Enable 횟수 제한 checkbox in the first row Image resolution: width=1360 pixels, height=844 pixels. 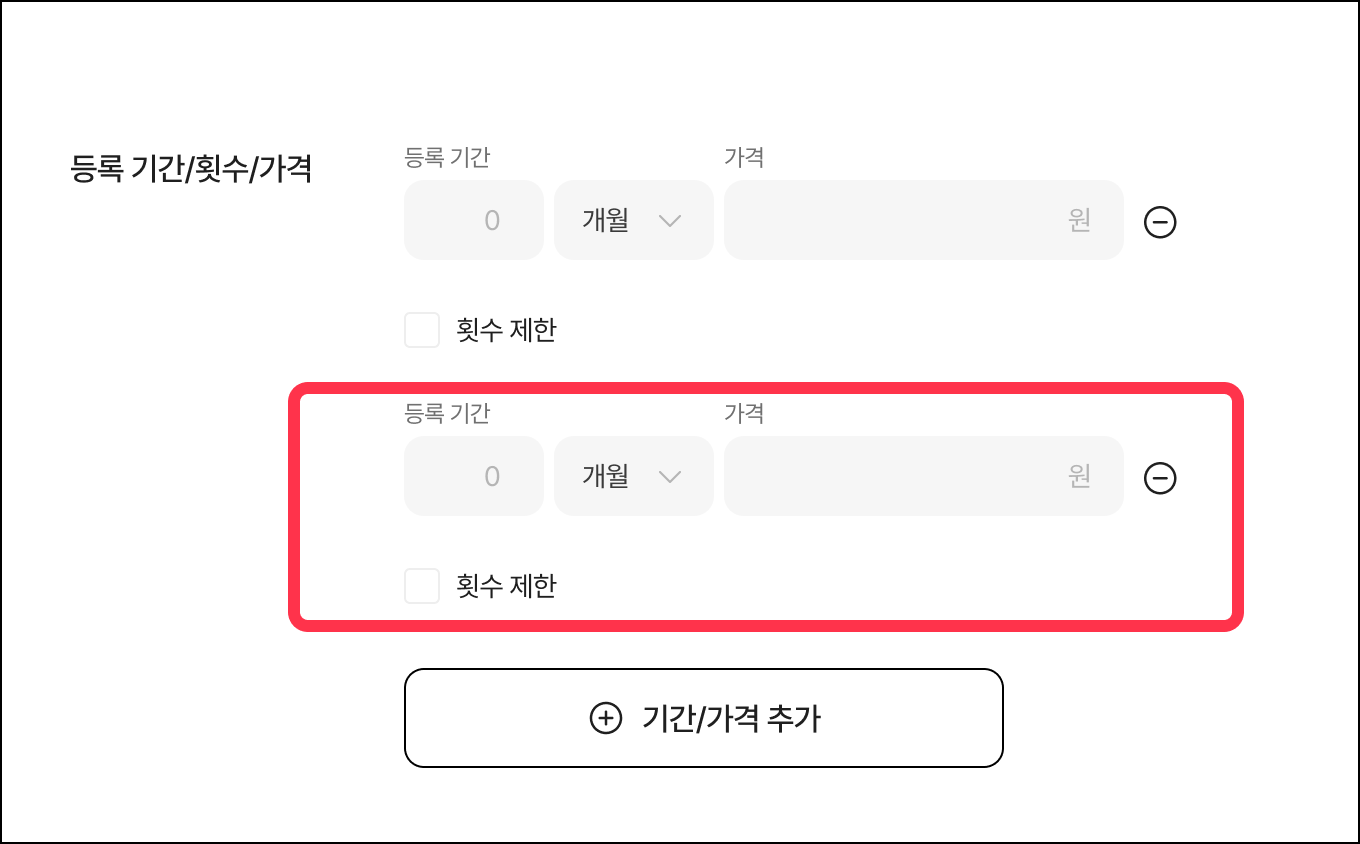pyautogui.click(x=422, y=330)
